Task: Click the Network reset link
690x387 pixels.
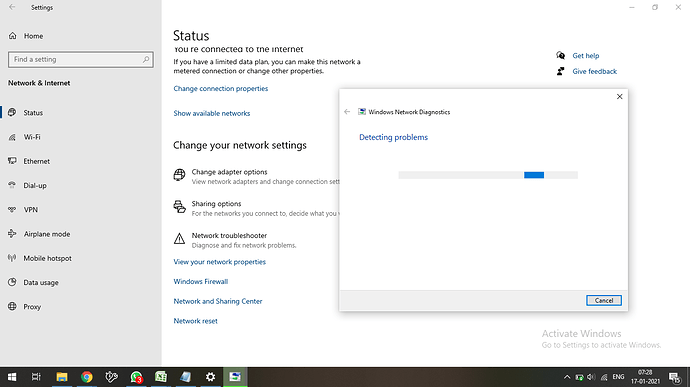Action: (195, 321)
